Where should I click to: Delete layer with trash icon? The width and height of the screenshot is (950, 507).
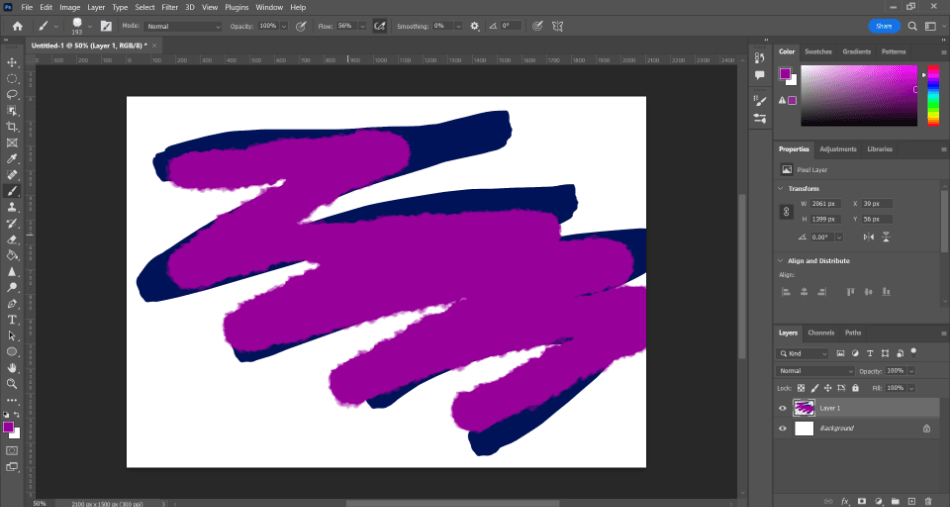click(x=928, y=502)
